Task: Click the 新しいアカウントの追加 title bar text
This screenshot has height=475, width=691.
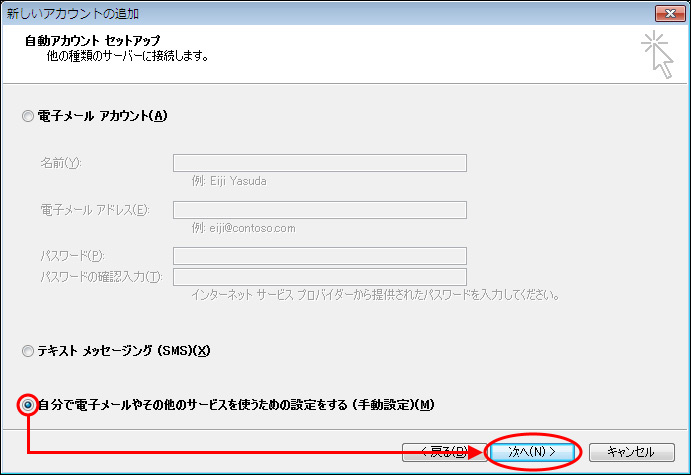Action: click(x=73, y=14)
